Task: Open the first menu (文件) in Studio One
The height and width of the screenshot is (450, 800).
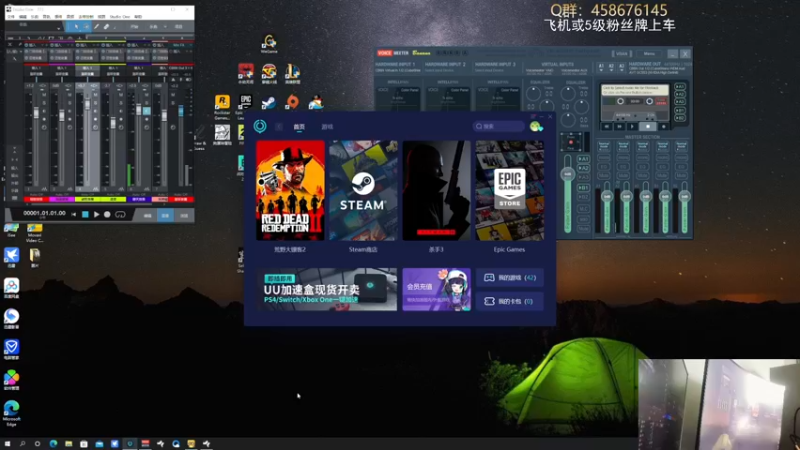Action: pyautogui.click(x=10, y=16)
